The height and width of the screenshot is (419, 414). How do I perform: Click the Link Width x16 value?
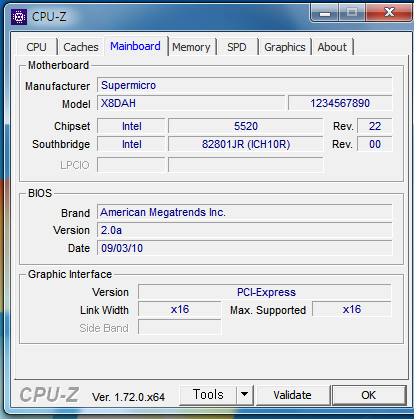click(180, 309)
